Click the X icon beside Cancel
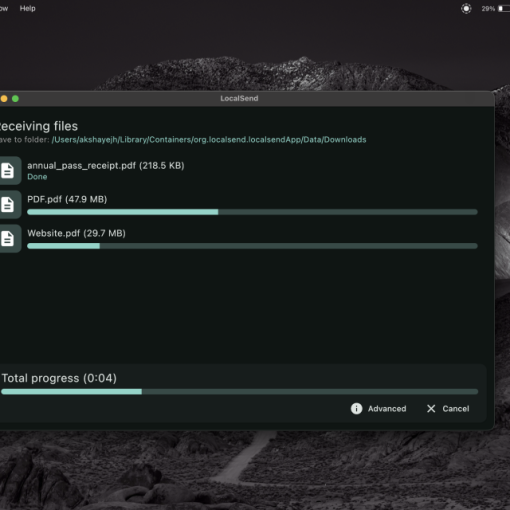Screen dimensions: 510x510 click(x=431, y=409)
